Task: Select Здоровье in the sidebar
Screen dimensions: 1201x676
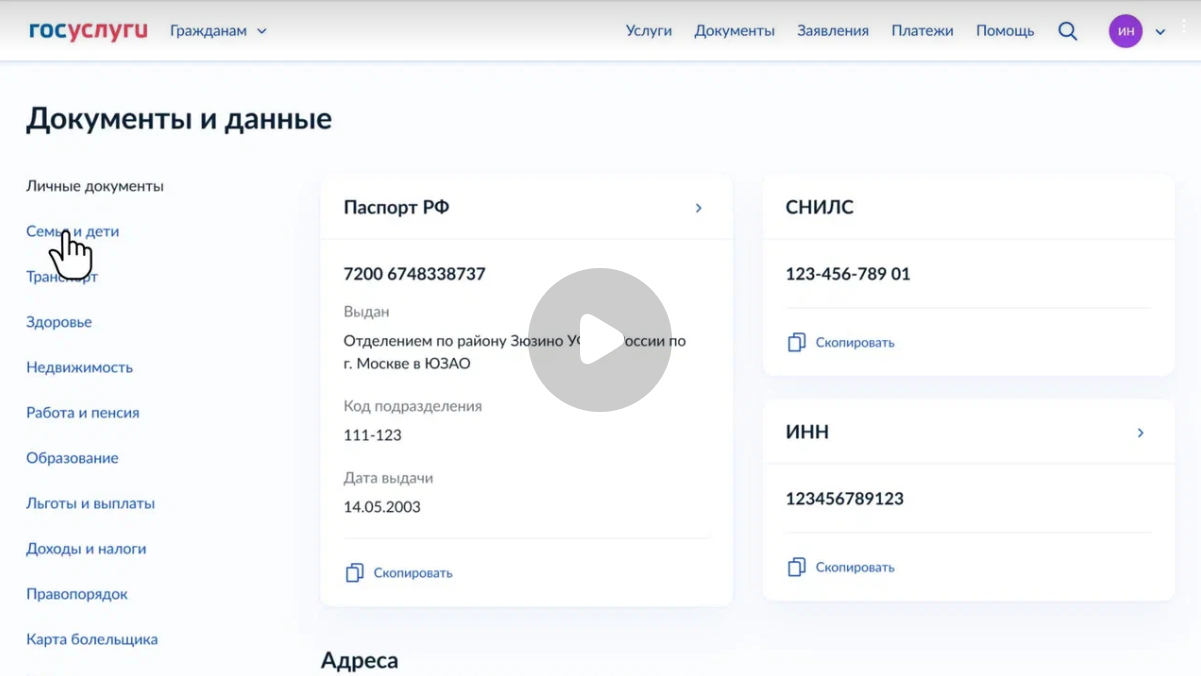Action: pyautogui.click(x=59, y=322)
